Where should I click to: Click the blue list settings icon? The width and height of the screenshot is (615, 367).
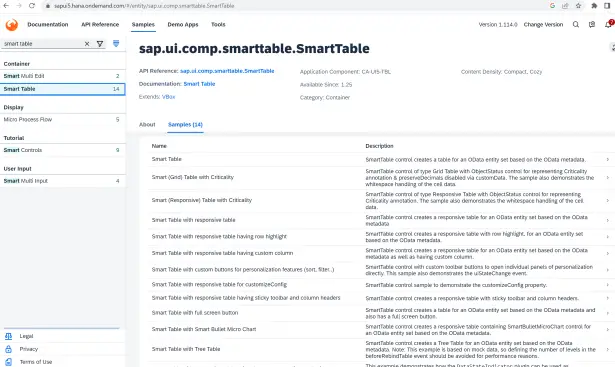(x=116, y=44)
